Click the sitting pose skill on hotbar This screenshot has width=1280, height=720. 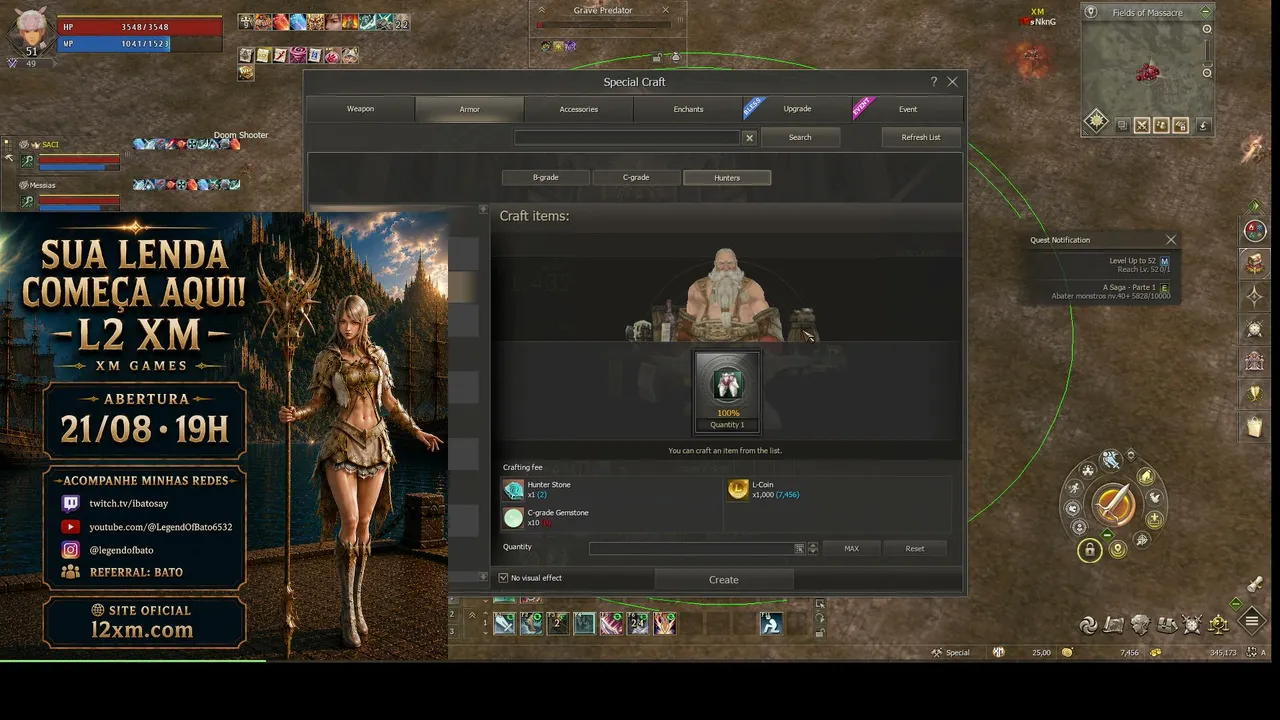coord(770,623)
